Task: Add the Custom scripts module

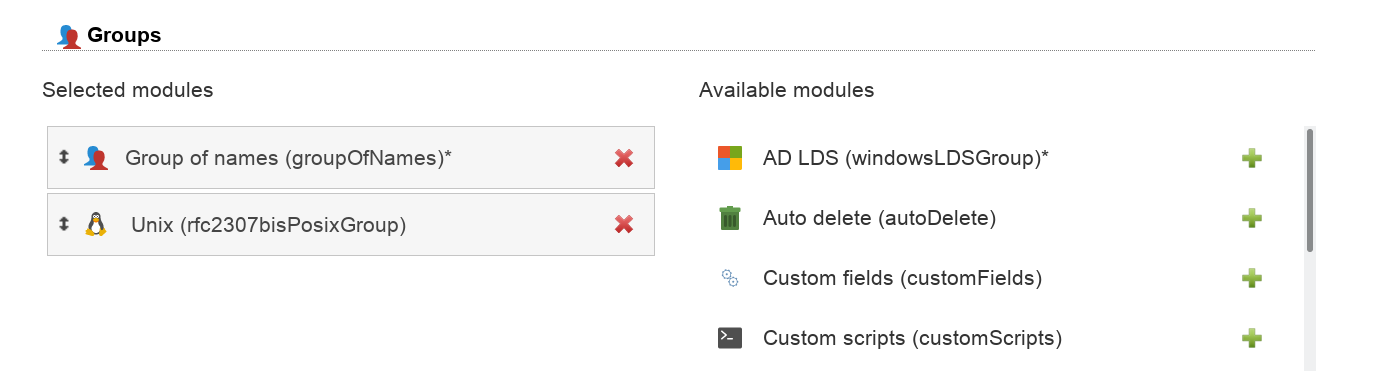Action: pyautogui.click(x=1251, y=338)
